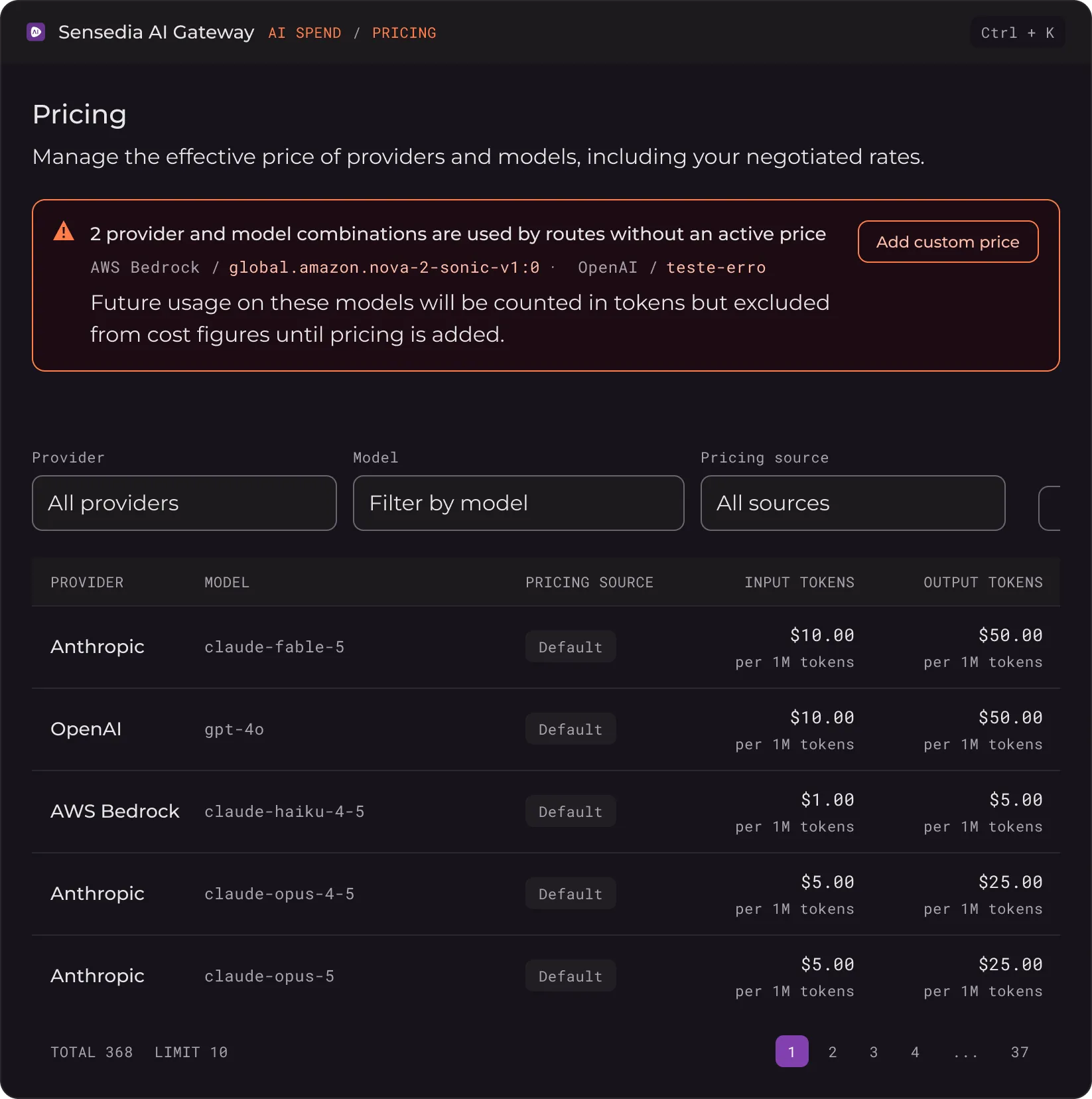Viewport: 1092px width, 1099px height.
Task: Click Default badge in the claude-haiku-4-5 row
Action: (x=571, y=811)
